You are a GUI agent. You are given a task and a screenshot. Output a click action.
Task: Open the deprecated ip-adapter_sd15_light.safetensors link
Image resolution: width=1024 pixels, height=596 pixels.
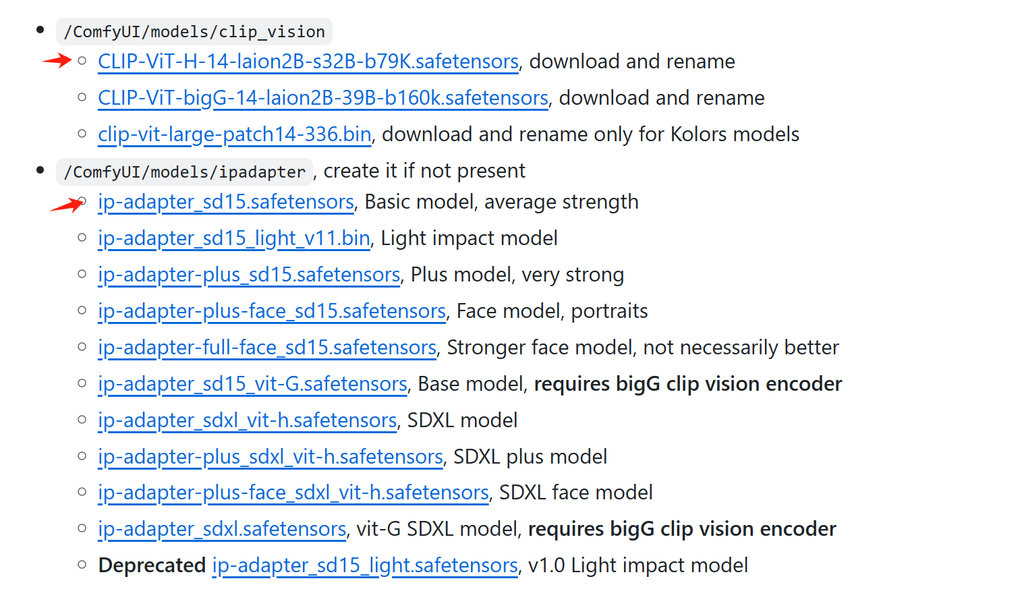click(365, 566)
